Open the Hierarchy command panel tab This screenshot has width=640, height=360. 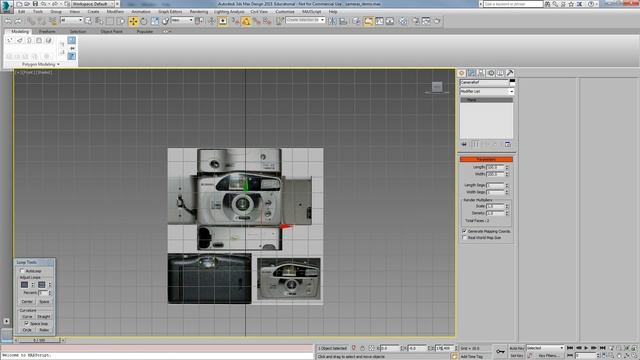481,73
